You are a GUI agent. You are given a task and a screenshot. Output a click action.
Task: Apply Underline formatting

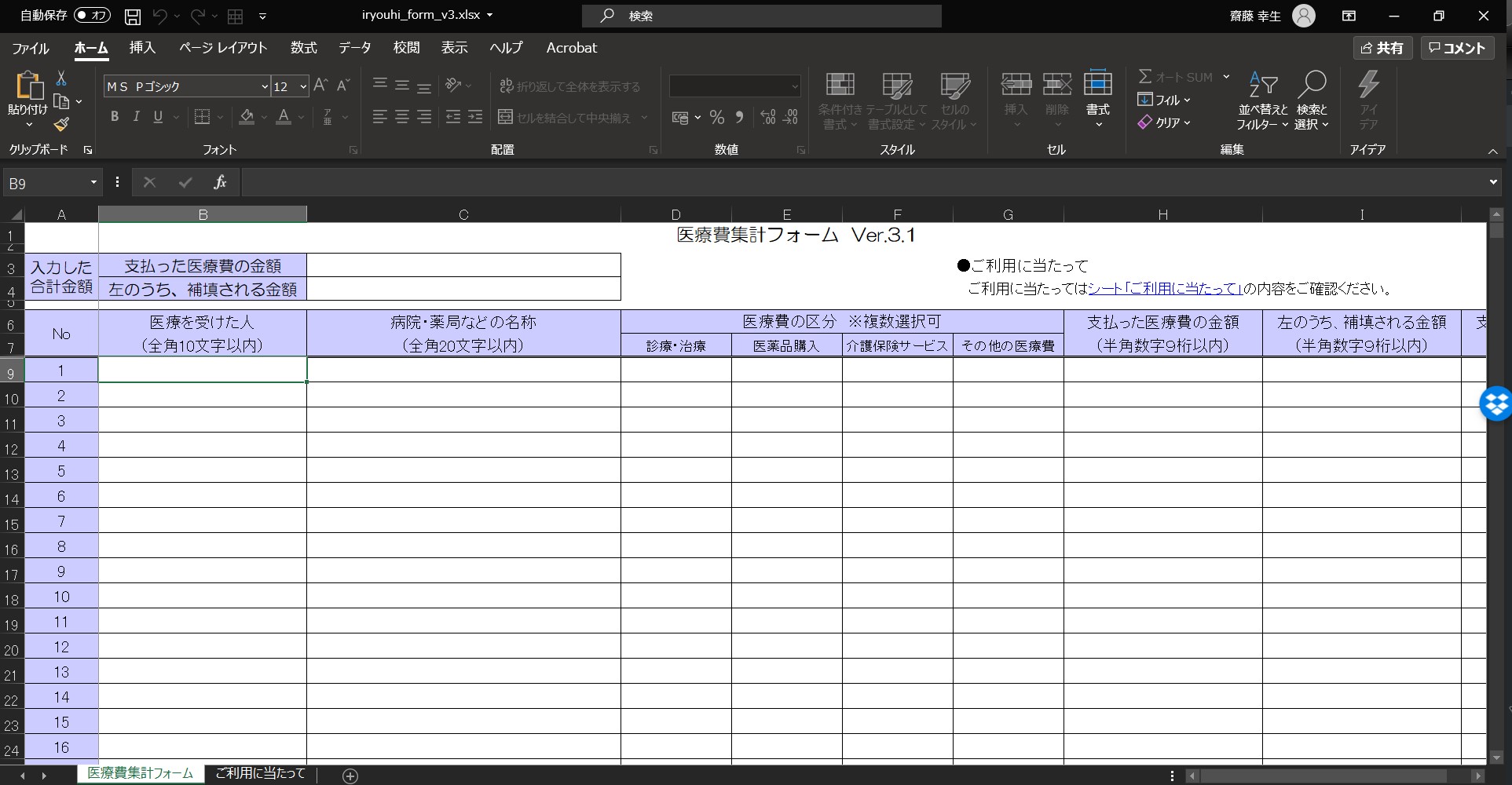point(158,117)
